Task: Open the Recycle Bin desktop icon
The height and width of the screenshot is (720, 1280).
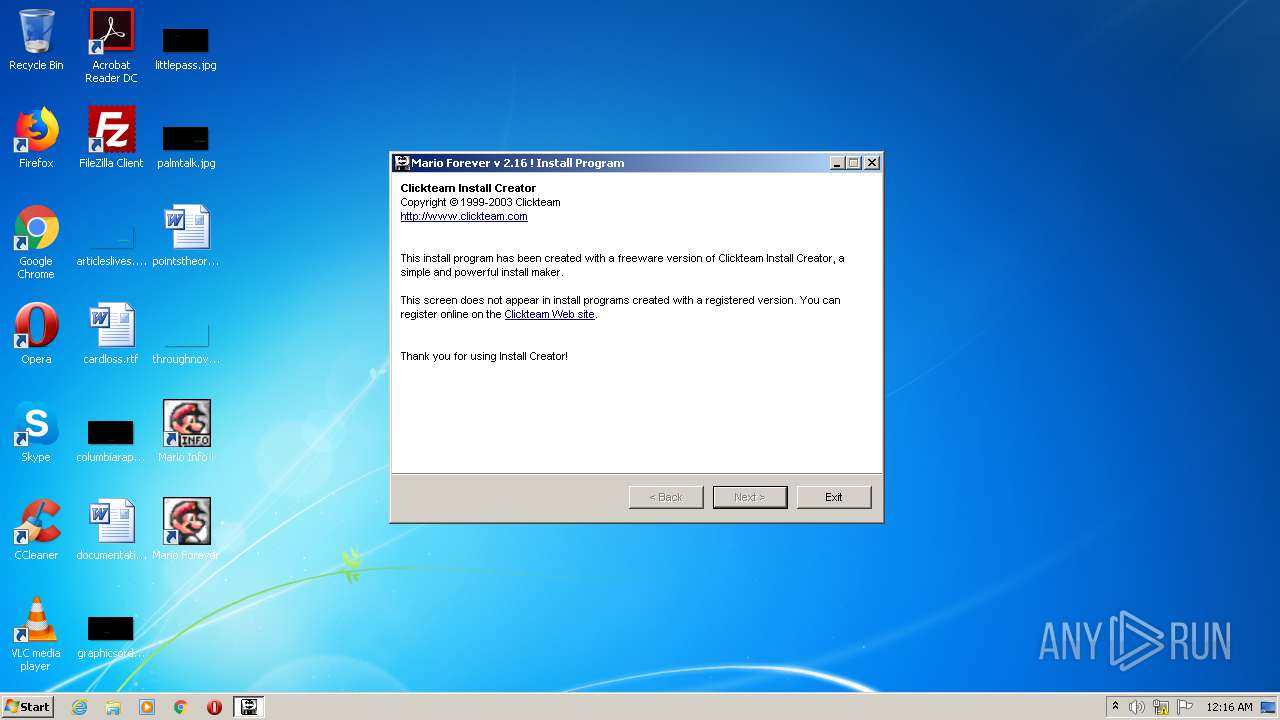Action: 36,40
